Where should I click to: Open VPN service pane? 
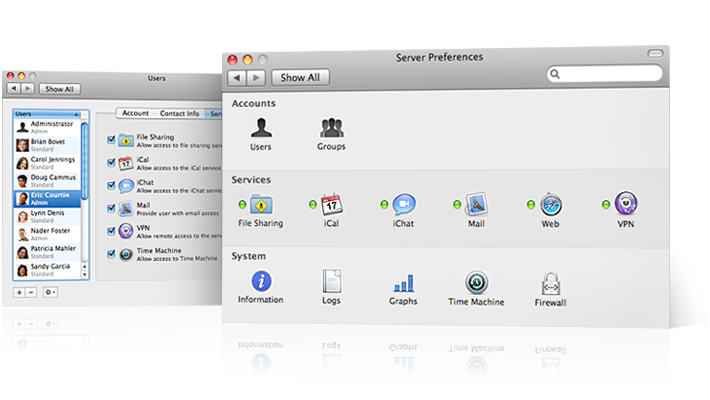click(x=626, y=210)
